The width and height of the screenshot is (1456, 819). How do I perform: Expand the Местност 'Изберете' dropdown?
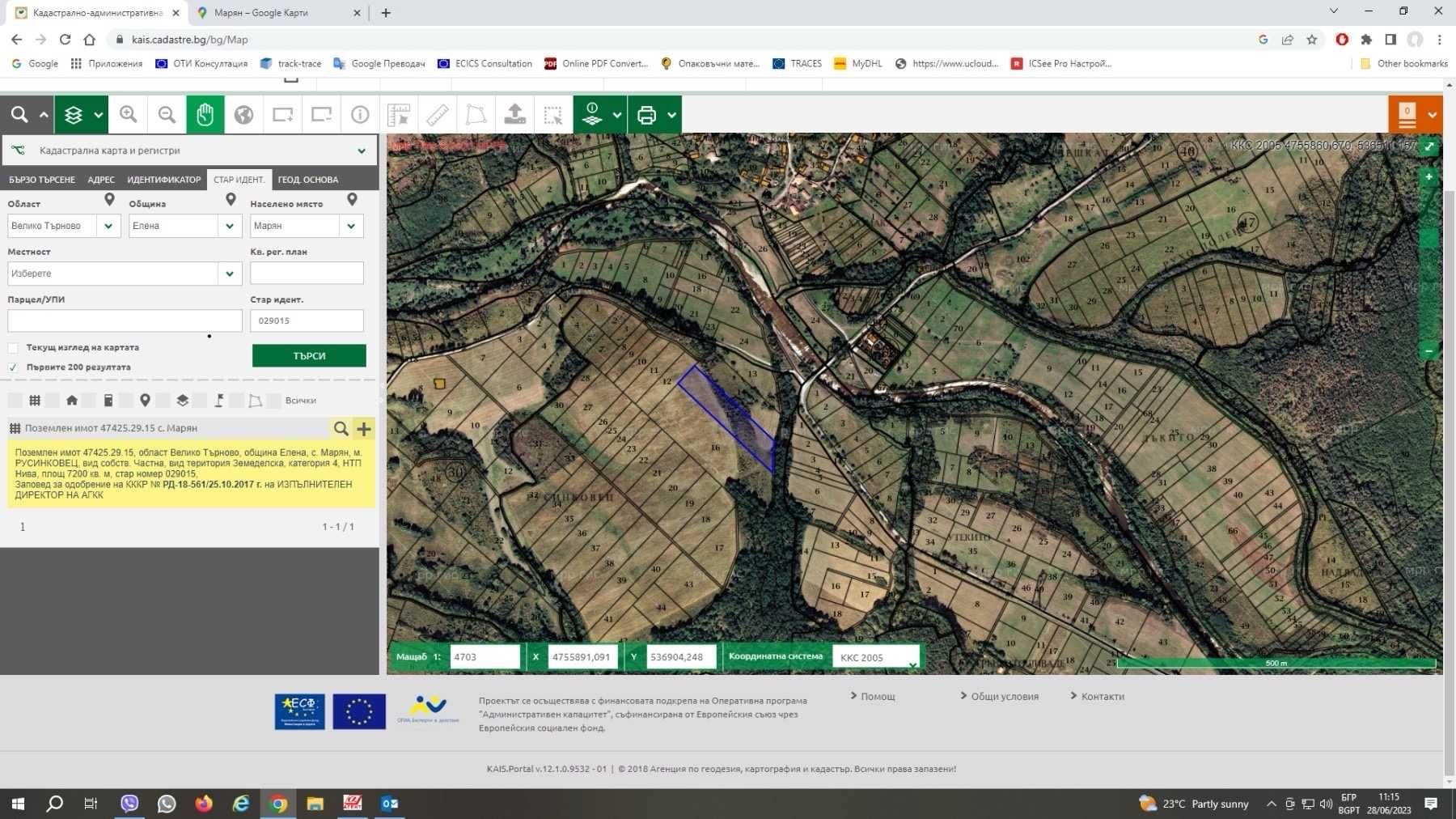point(230,274)
